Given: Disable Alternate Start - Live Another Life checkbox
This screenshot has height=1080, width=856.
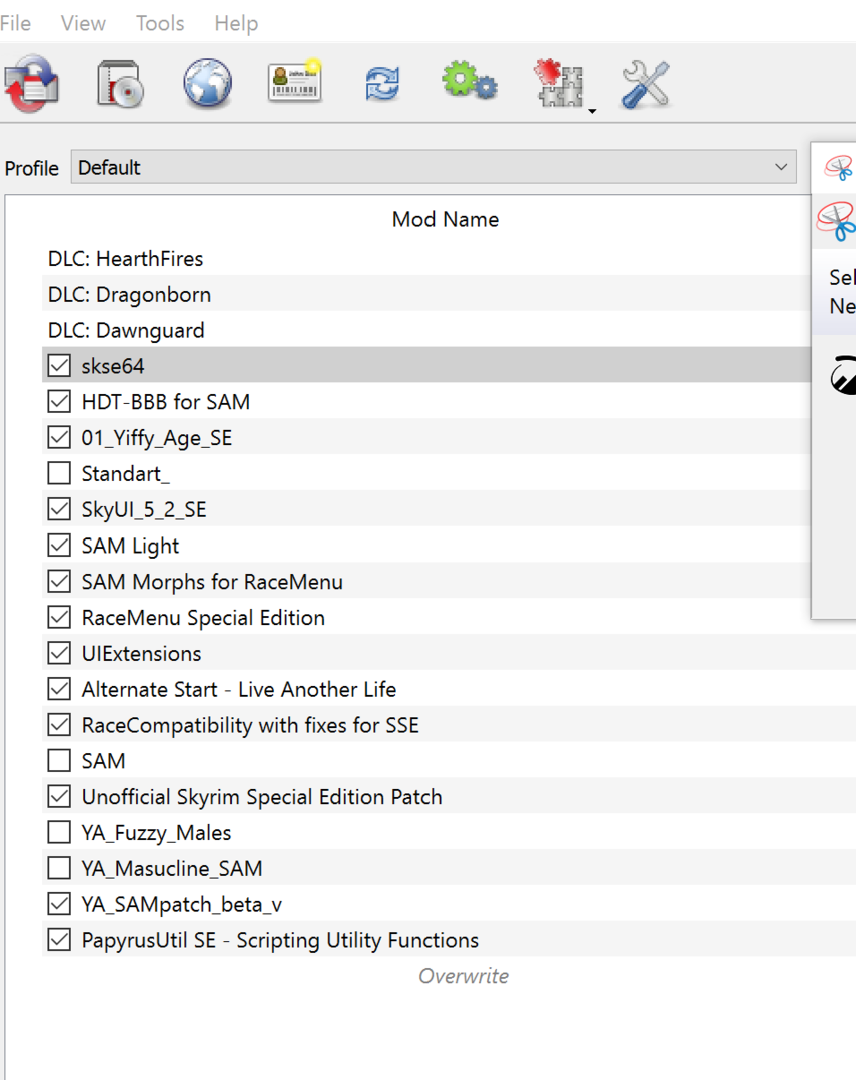Looking at the screenshot, I should 59,689.
